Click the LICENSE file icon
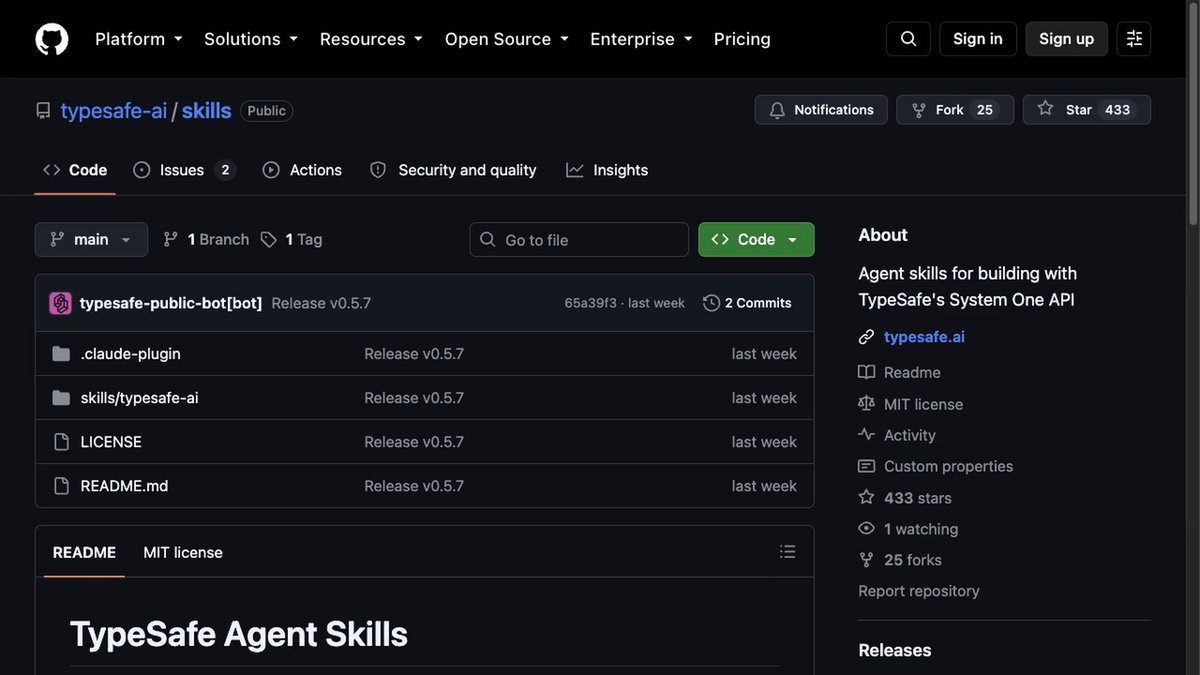 pyautogui.click(x=61, y=442)
